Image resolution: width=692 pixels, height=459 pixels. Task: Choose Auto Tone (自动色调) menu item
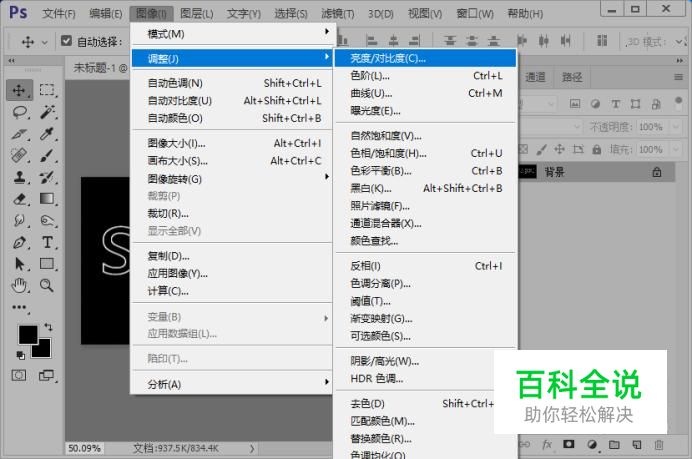click(232, 83)
